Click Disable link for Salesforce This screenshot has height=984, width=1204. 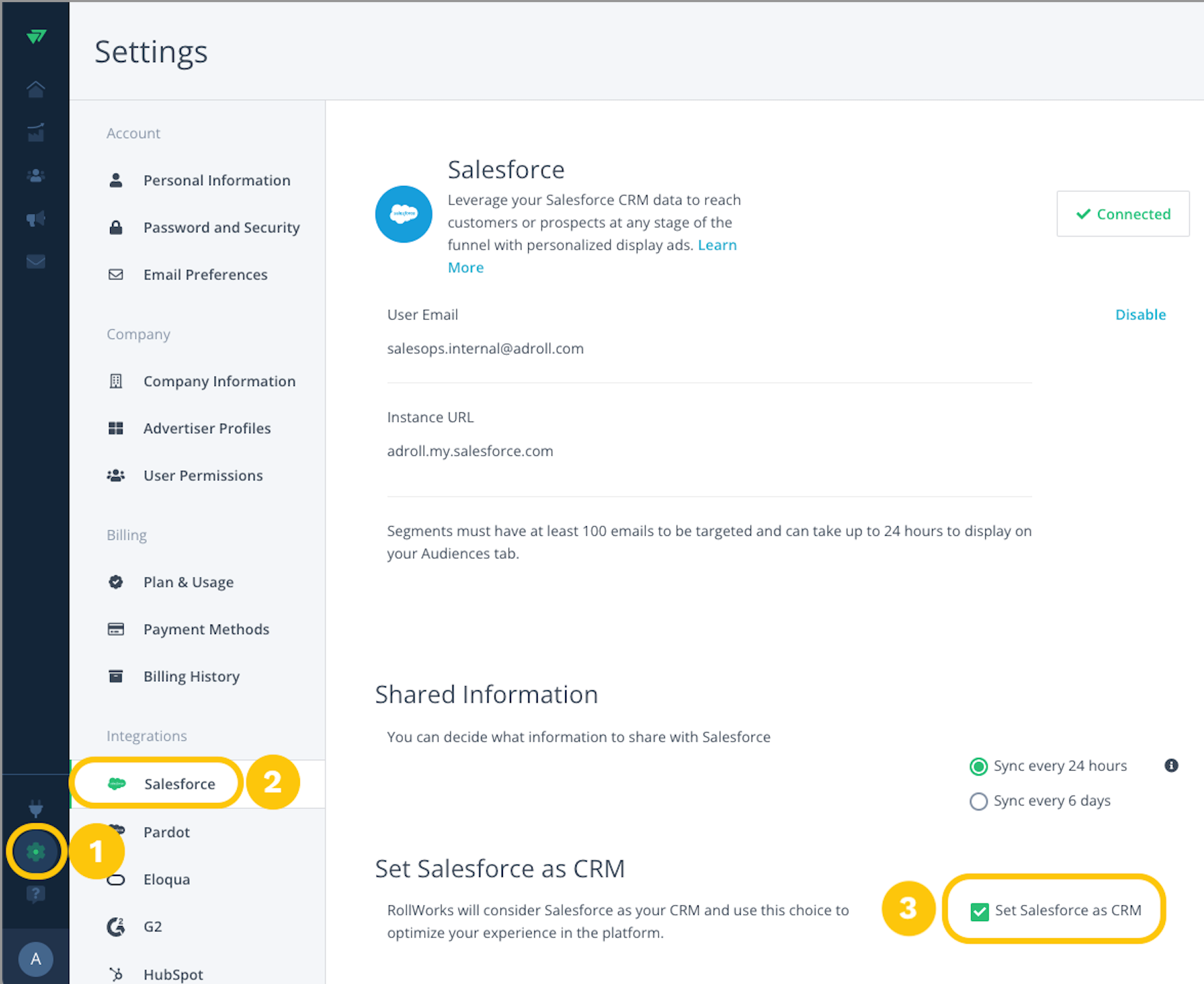(x=1140, y=315)
